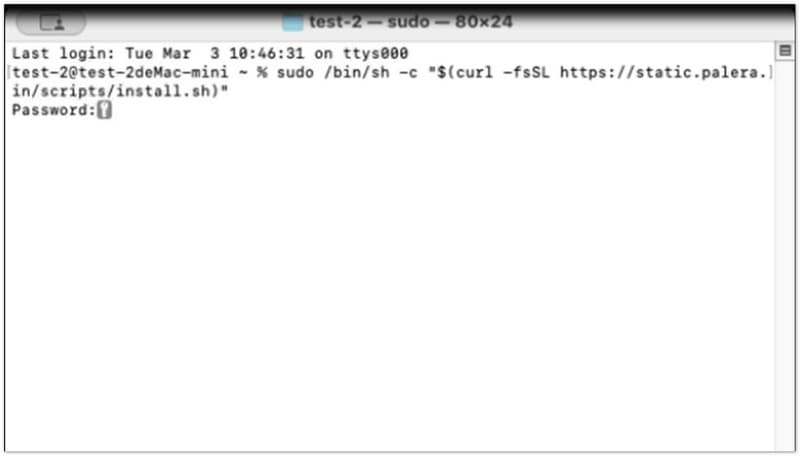800x456 pixels.
Task: Click the word "sudo" in the command
Action: 295,72
